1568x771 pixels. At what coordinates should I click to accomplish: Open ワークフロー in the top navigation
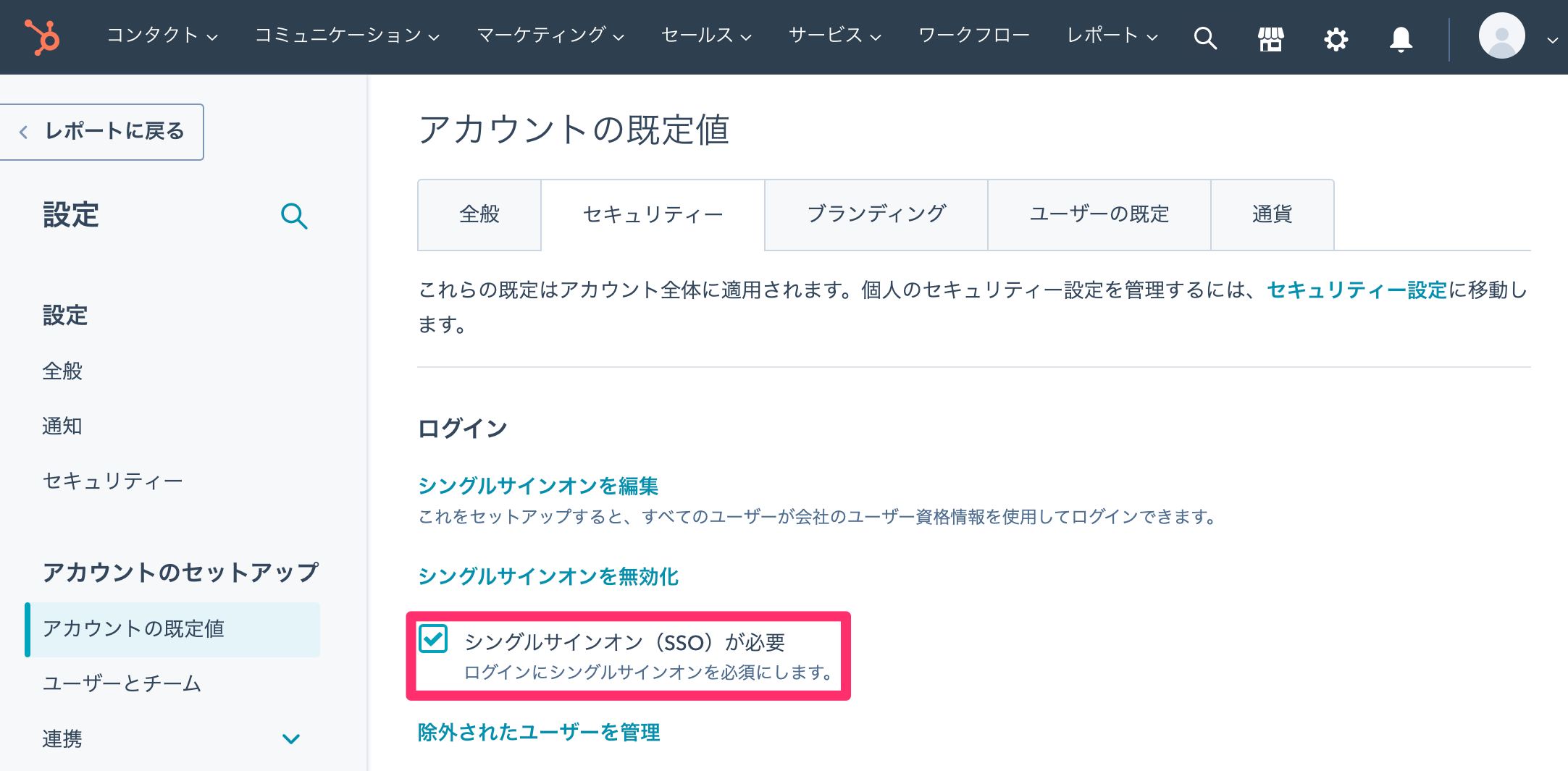[974, 35]
